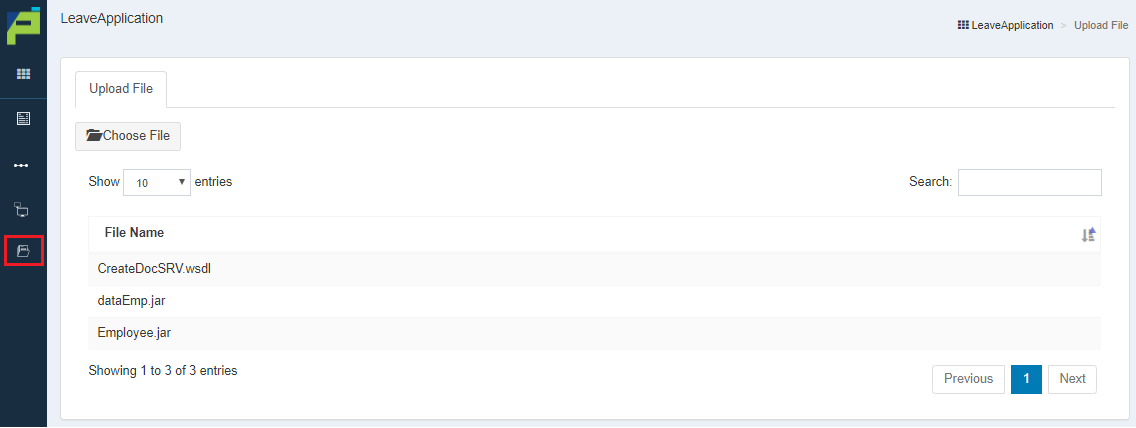Expand the Show entries count dropdown

coord(157,182)
